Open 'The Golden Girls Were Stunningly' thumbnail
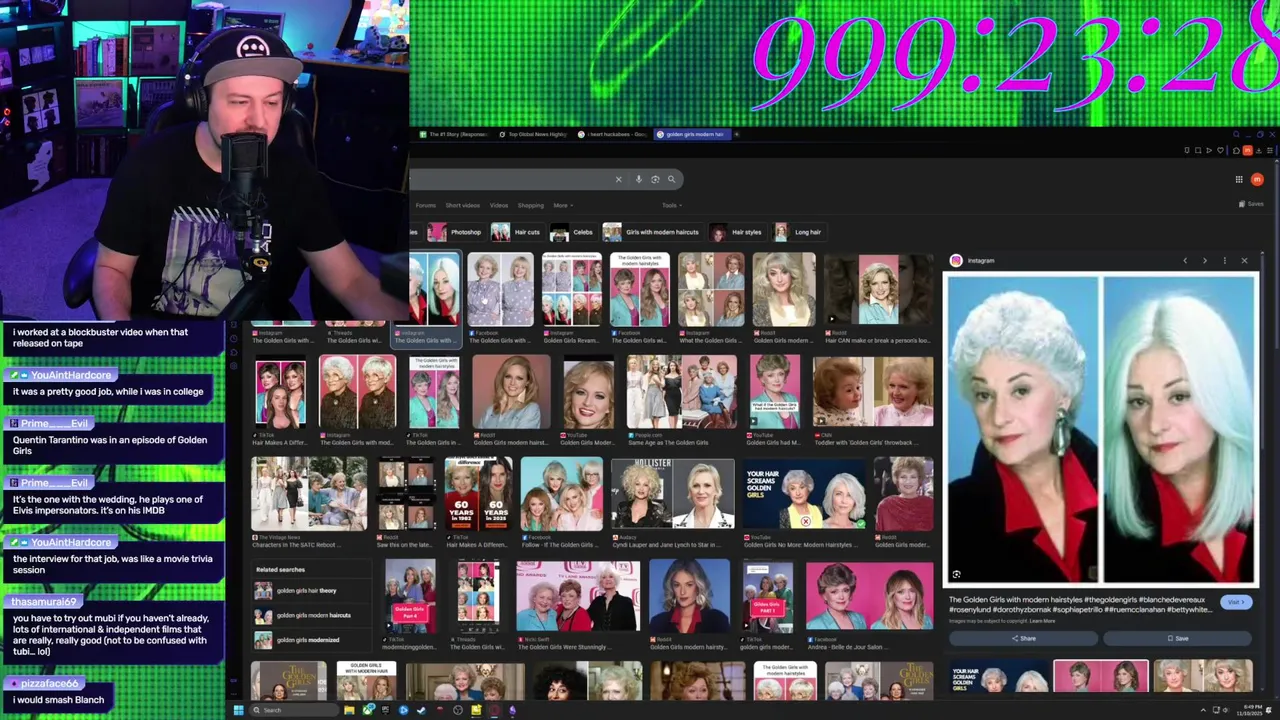Viewport: 1280px width, 720px height. [x=577, y=597]
